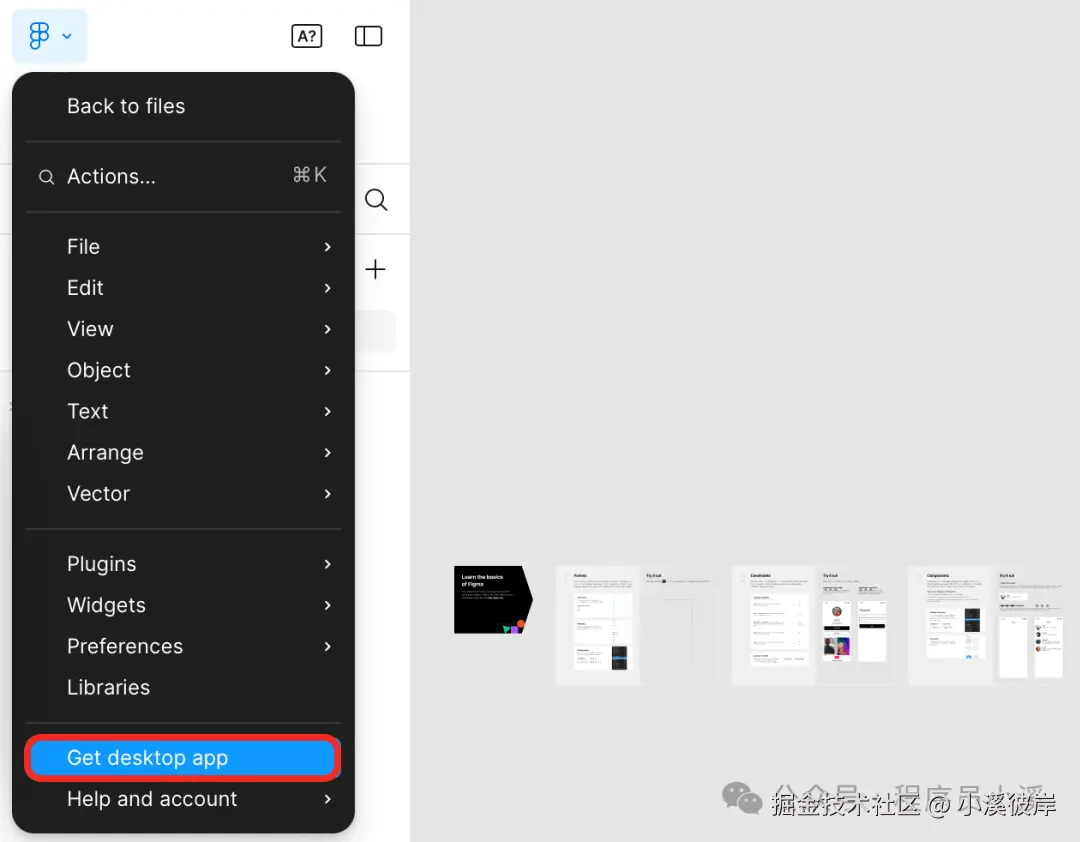Choose the Object menu item
The image size is (1080, 842).
pyautogui.click(x=99, y=370)
